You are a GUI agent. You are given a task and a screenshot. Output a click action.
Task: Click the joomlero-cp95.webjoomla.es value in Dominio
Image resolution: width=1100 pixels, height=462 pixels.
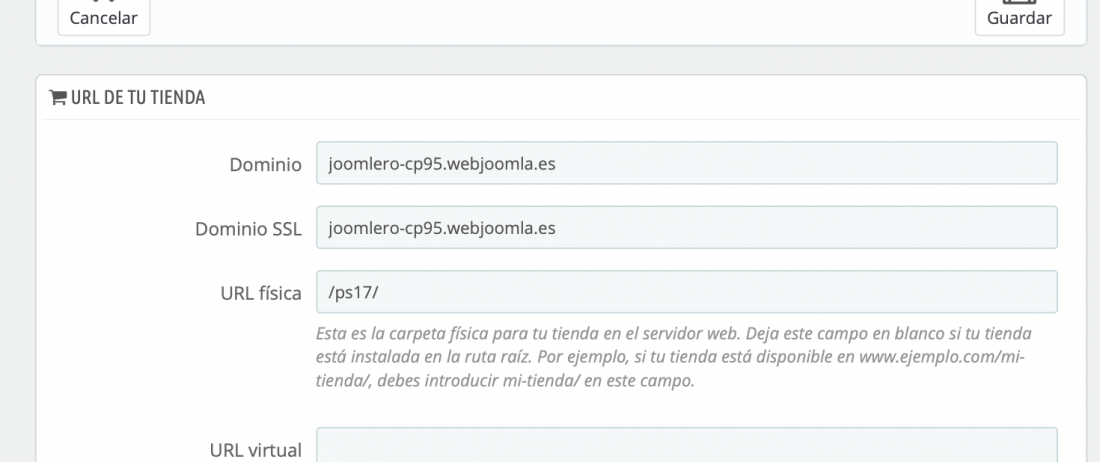pyautogui.click(x=442, y=164)
